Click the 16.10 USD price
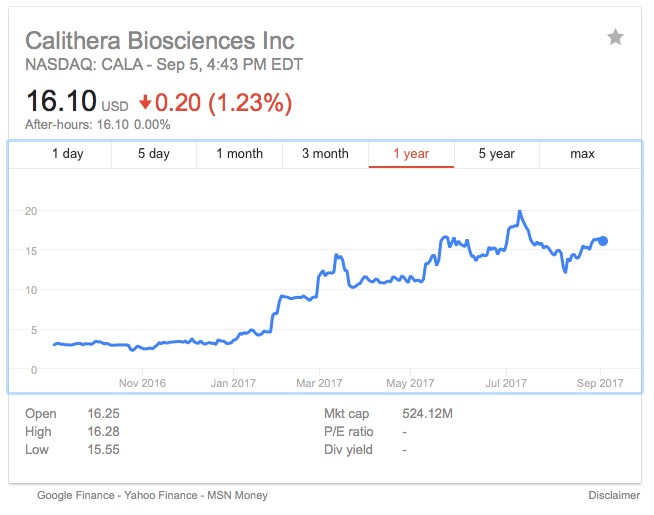654x515 pixels. tap(60, 101)
